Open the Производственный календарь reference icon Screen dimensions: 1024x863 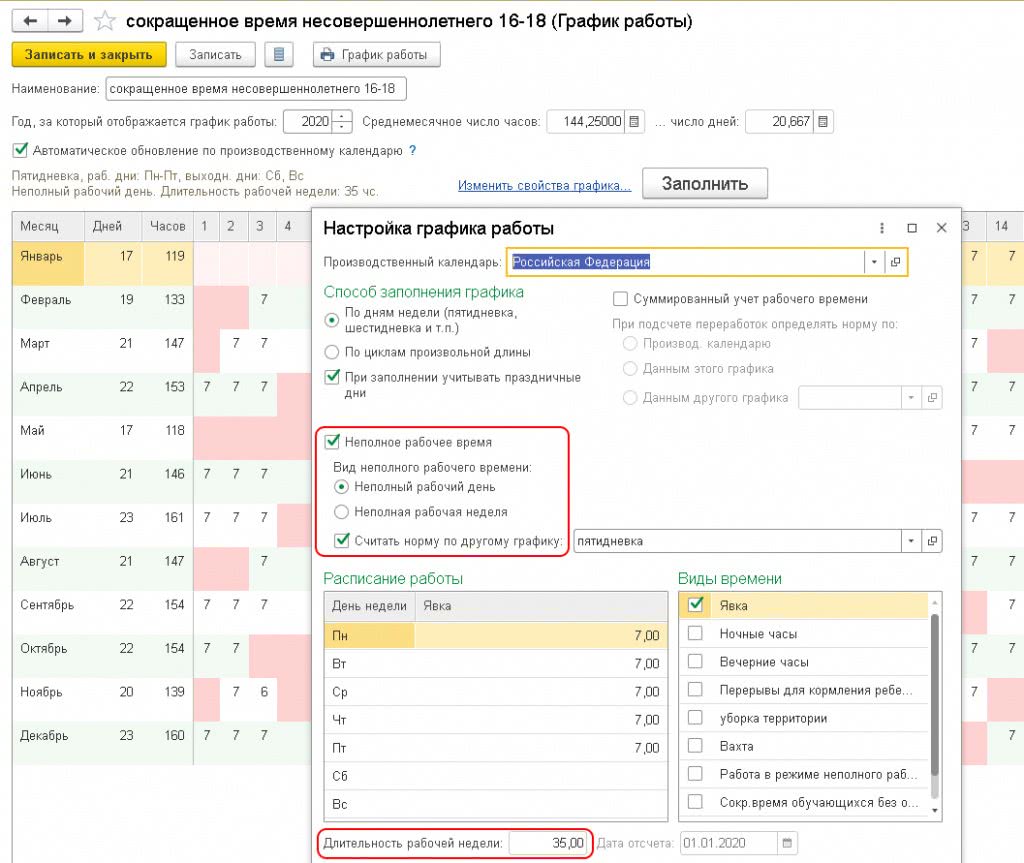point(896,262)
